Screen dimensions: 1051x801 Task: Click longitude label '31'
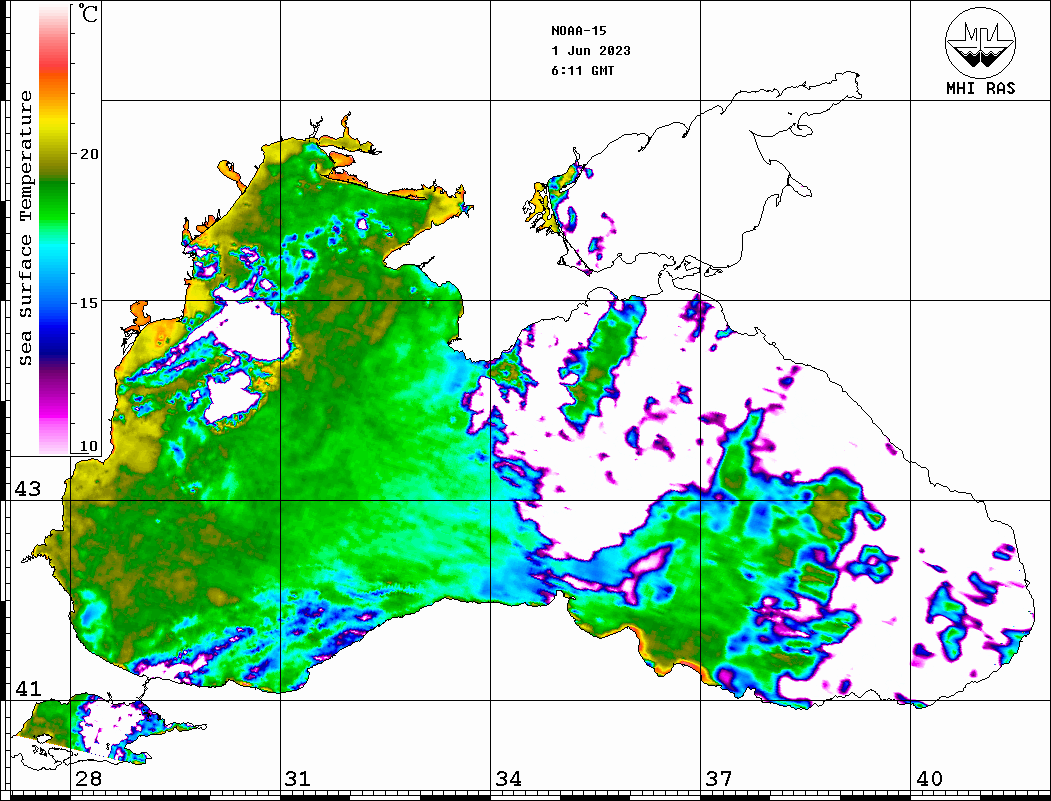298,779
